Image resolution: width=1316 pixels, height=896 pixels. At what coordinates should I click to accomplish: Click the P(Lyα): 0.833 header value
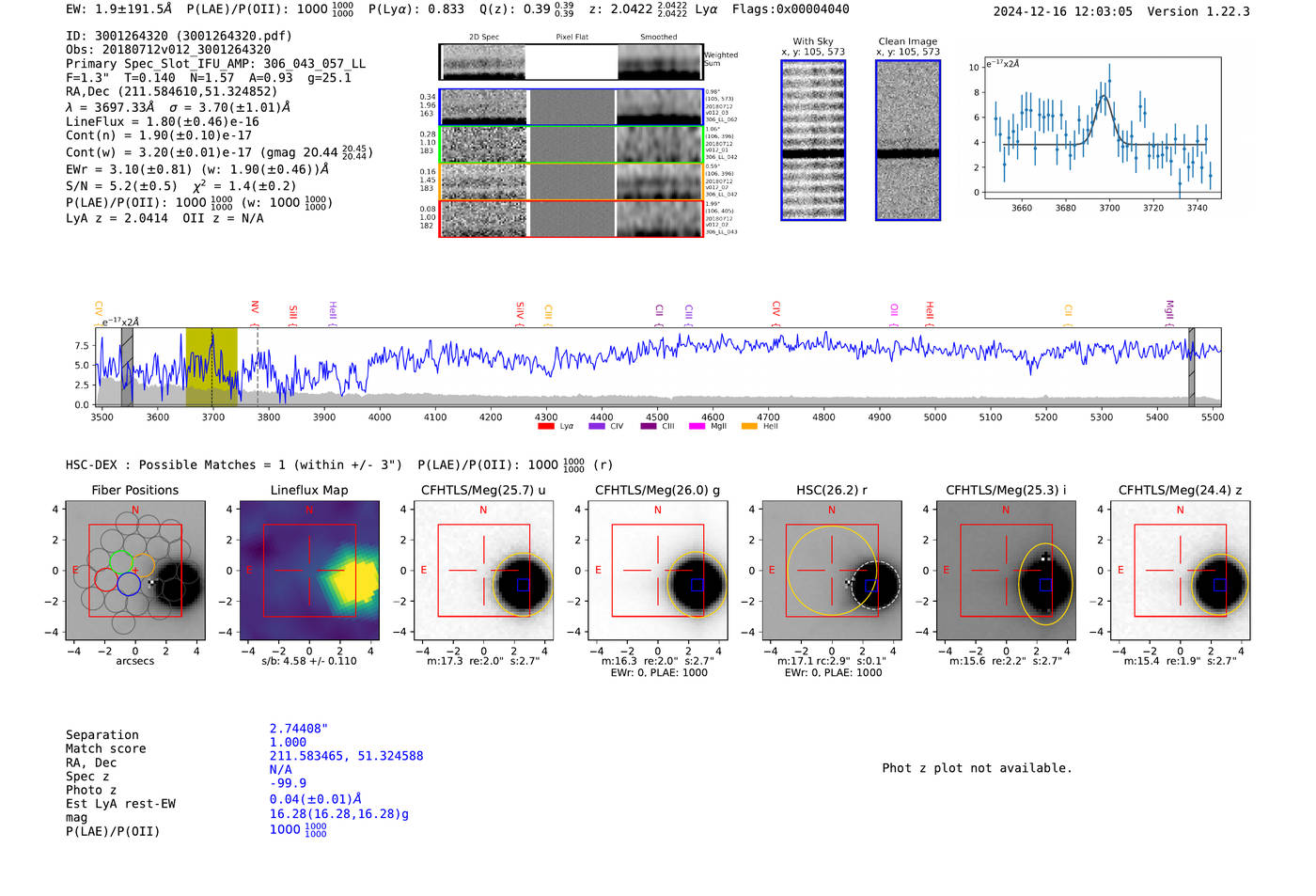(x=416, y=9)
